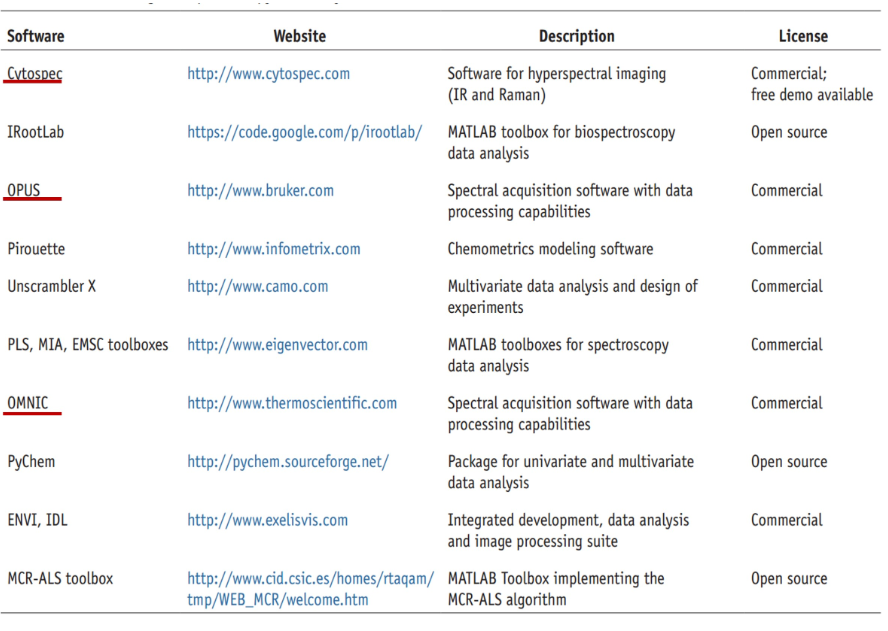Click the Website column header
The width and height of the screenshot is (888, 631).
(299, 36)
